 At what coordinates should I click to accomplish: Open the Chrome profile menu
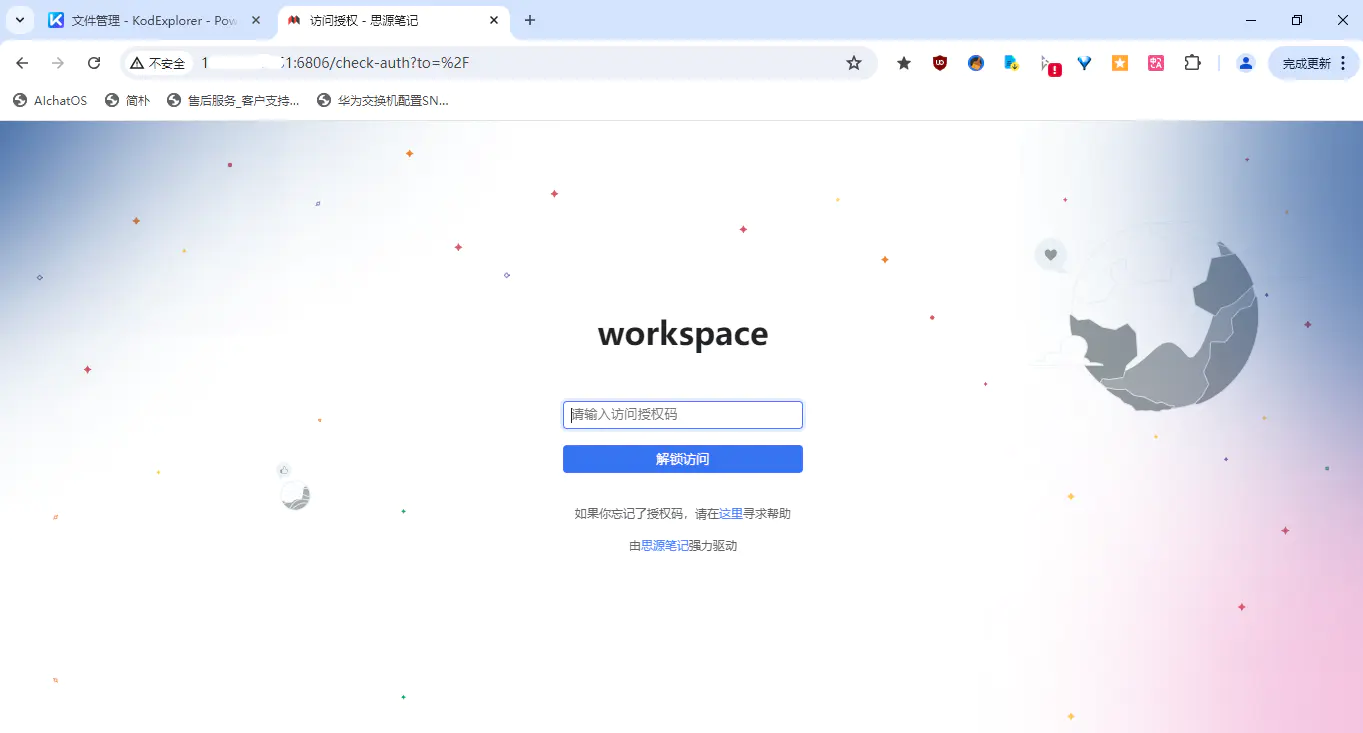click(x=1246, y=63)
